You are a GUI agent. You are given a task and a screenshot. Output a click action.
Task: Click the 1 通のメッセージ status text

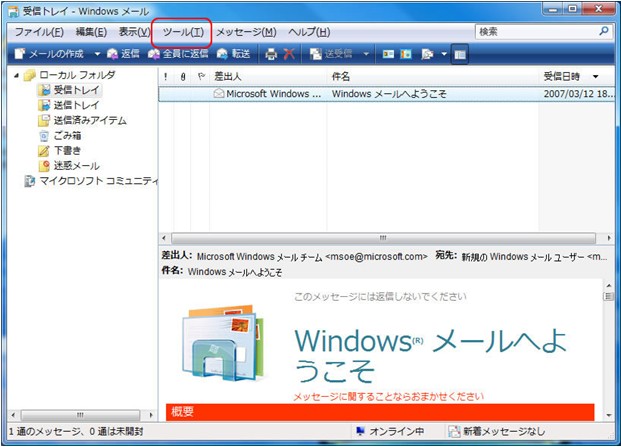coord(76,431)
